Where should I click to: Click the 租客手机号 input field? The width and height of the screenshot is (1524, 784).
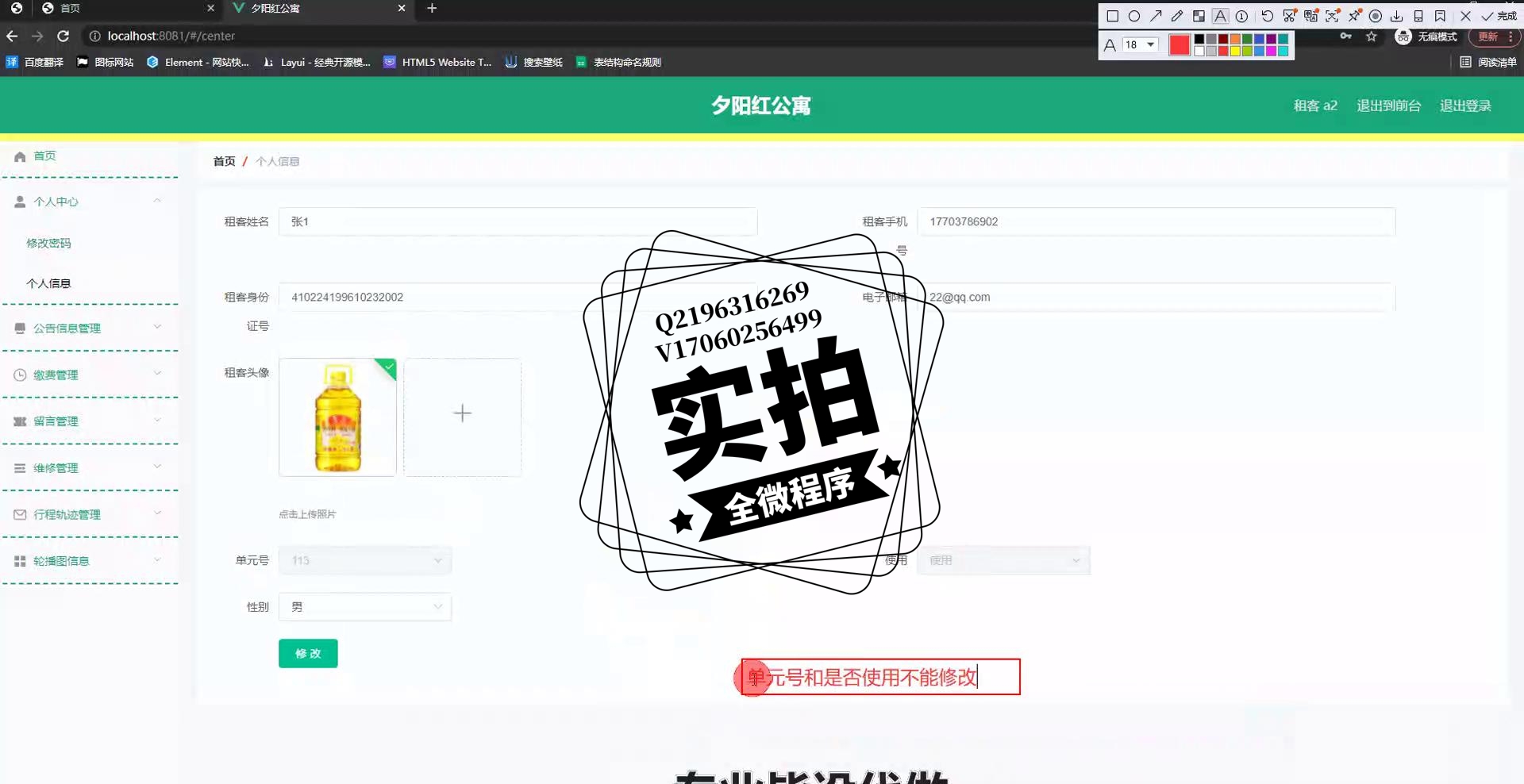[1156, 221]
